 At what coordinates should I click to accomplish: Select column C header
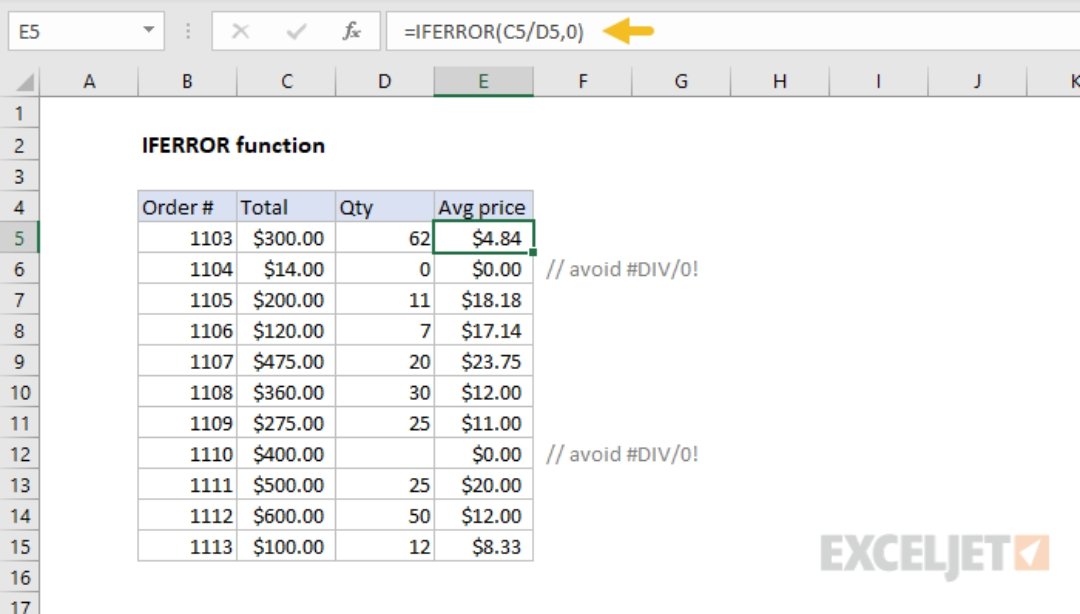pos(286,82)
